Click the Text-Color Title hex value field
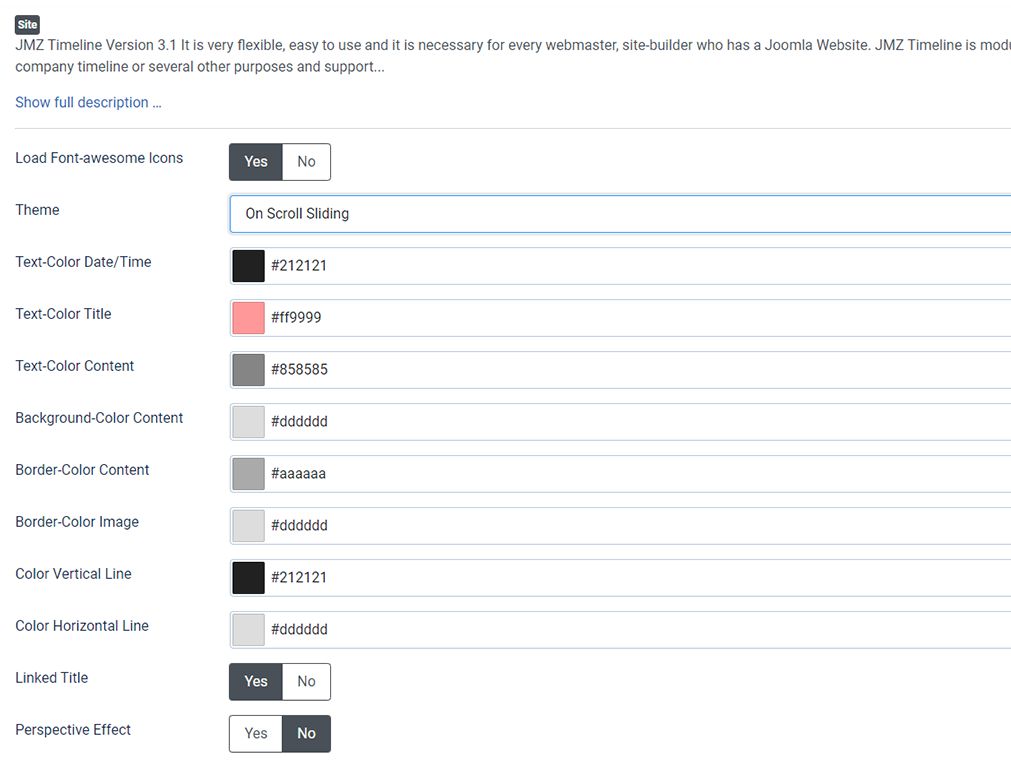 click(x=638, y=318)
